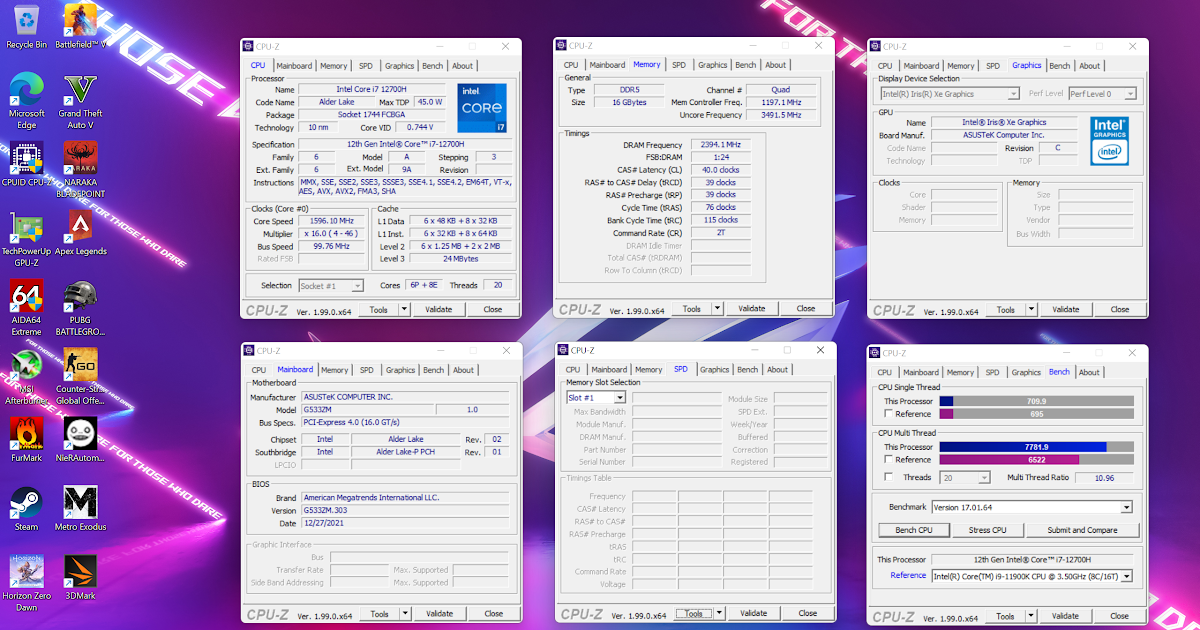Image resolution: width=1200 pixels, height=630 pixels.
Task: Launch Battlefield V from the desktop
Action: click(80, 25)
